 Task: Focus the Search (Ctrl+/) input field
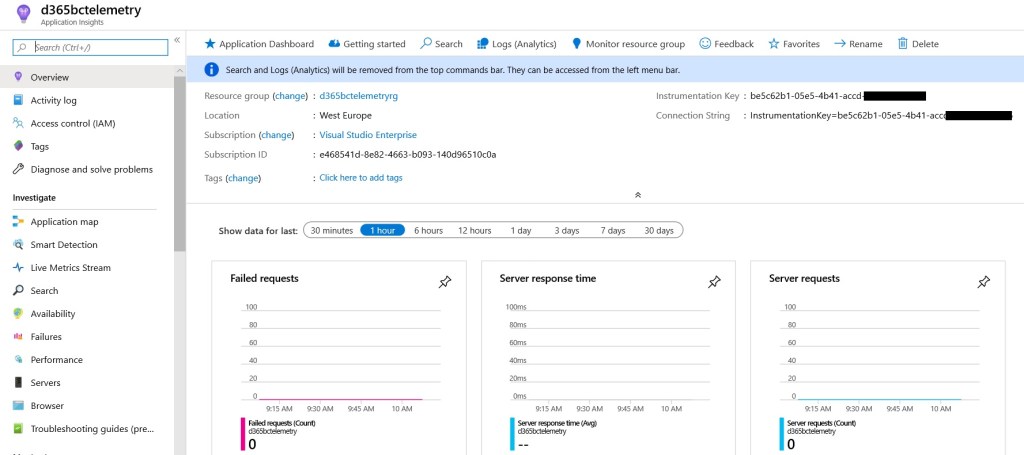click(90, 47)
